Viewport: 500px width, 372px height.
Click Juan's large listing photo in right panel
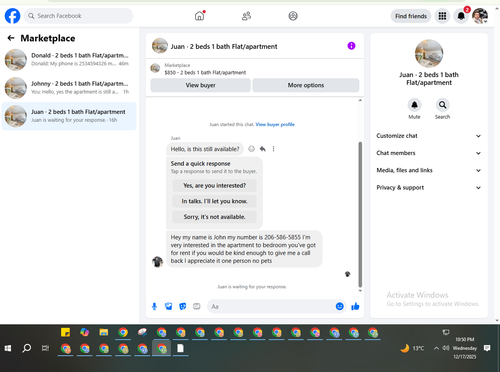[x=429, y=53]
